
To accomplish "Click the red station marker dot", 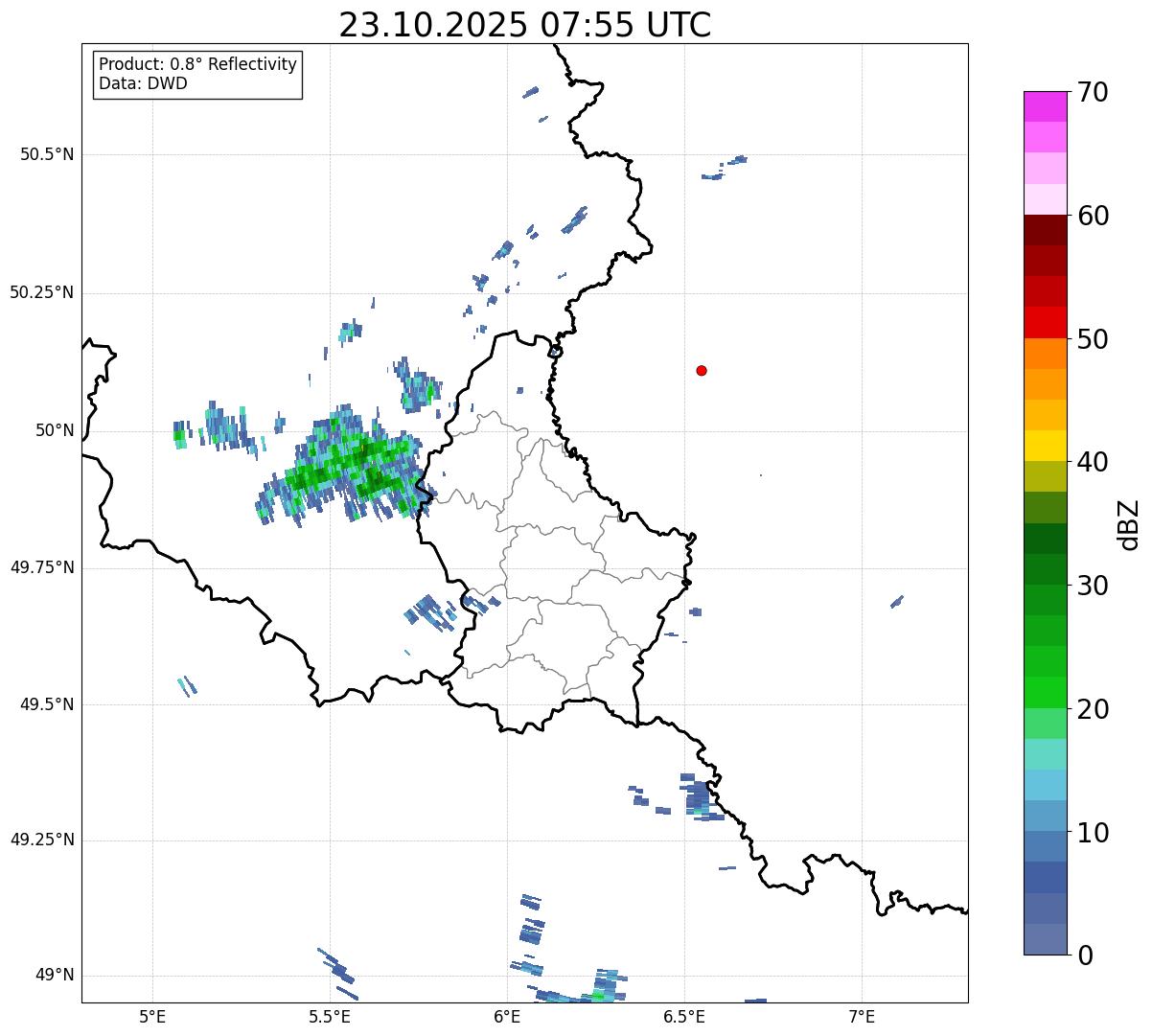I will 702,370.
